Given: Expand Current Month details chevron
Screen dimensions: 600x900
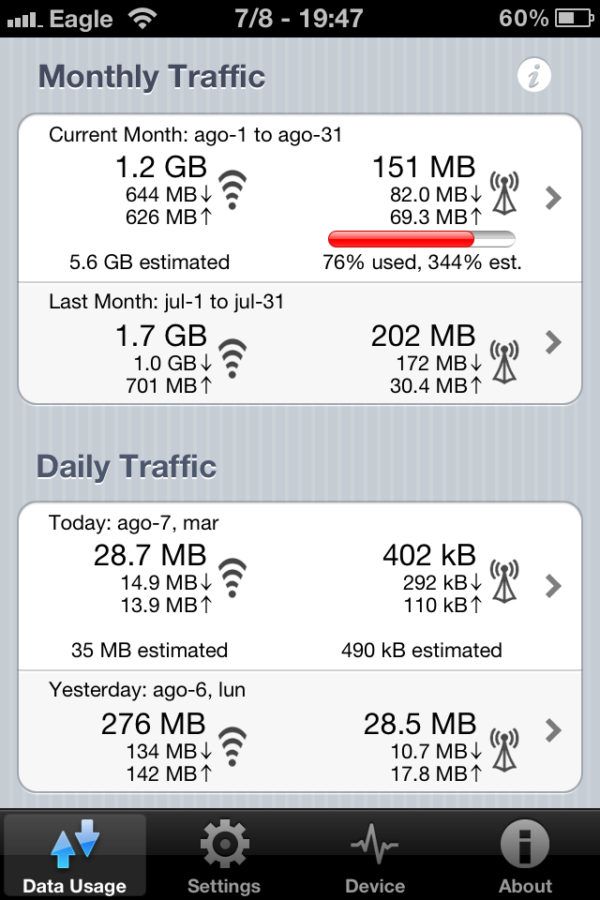Looking at the screenshot, I should pos(553,198).
